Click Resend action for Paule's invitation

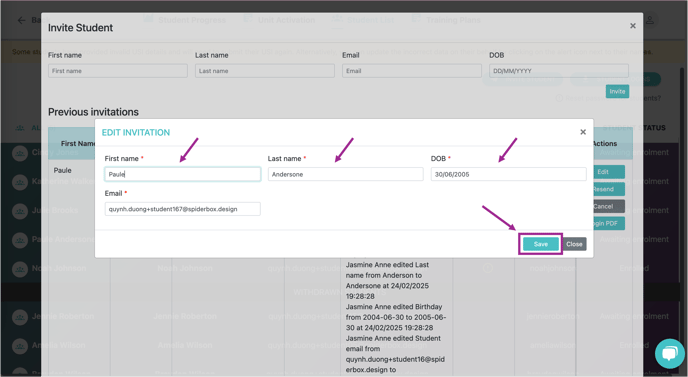click(608, 189)
